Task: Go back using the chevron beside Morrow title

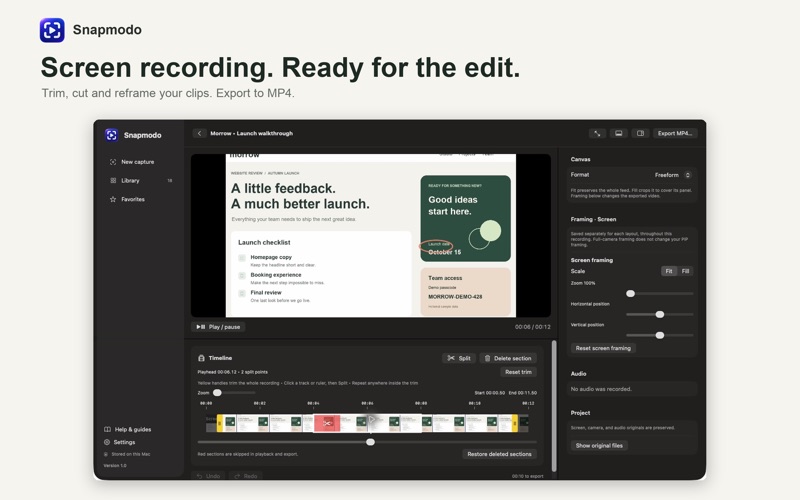Action: pyautogui.click(x=199, y=133)
